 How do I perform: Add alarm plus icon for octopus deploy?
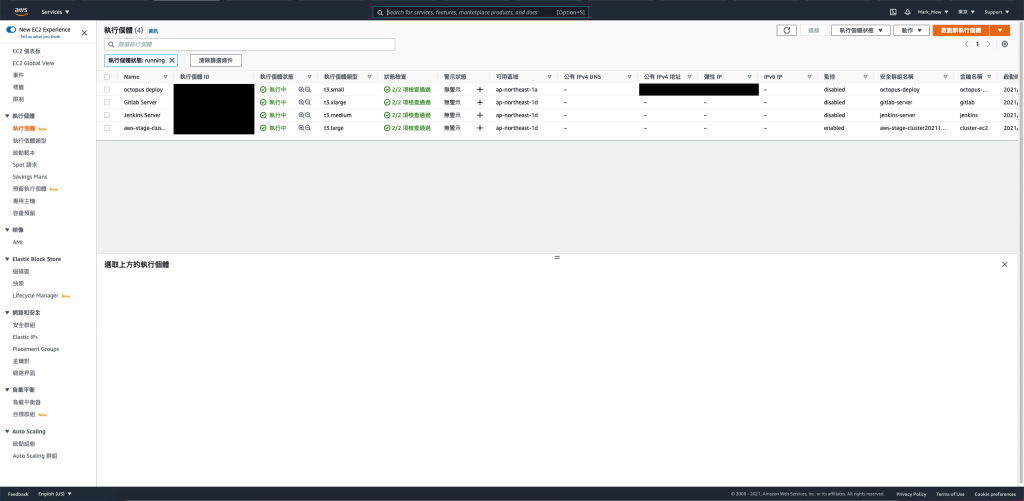click(480, 89)
